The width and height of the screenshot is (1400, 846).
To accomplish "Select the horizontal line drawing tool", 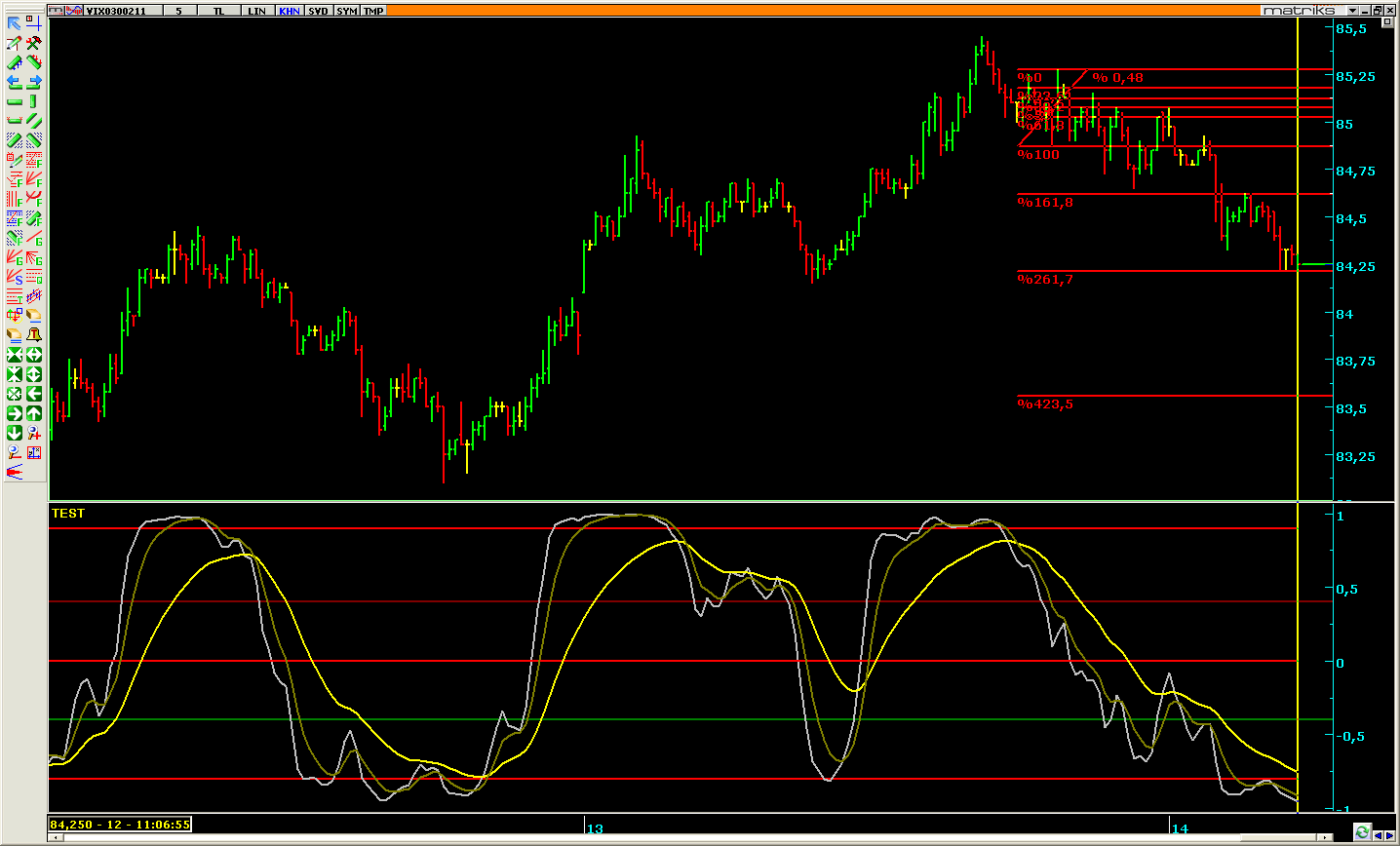I will (14, 101).
